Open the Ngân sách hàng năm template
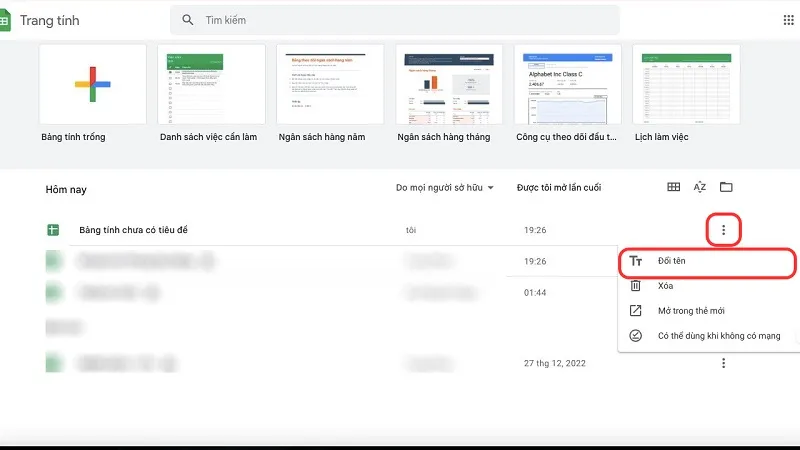The width and height of the screenshot is (800, 450). coord(329,84)
